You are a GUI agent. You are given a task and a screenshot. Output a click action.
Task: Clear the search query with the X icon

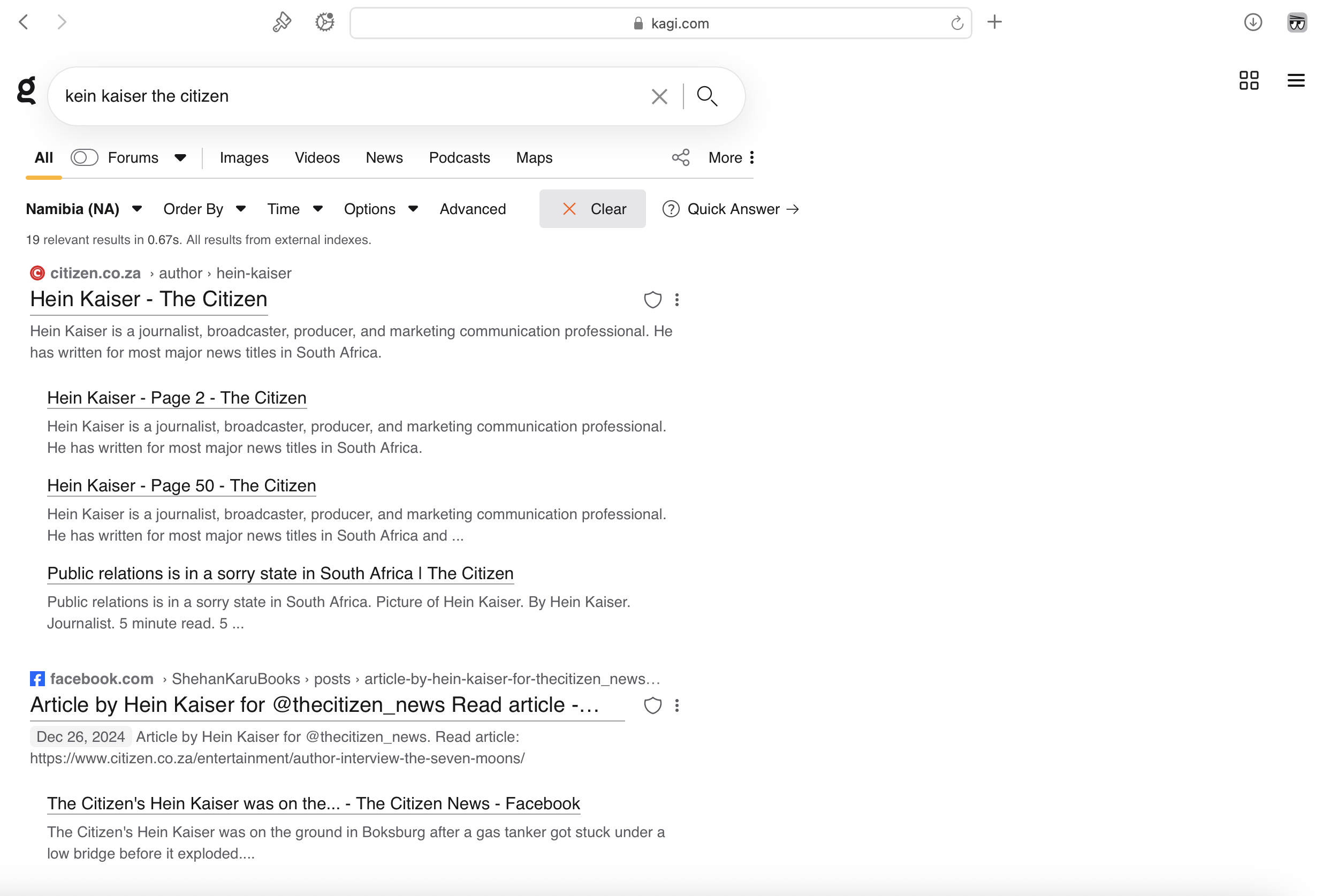(x=659, y=96)
